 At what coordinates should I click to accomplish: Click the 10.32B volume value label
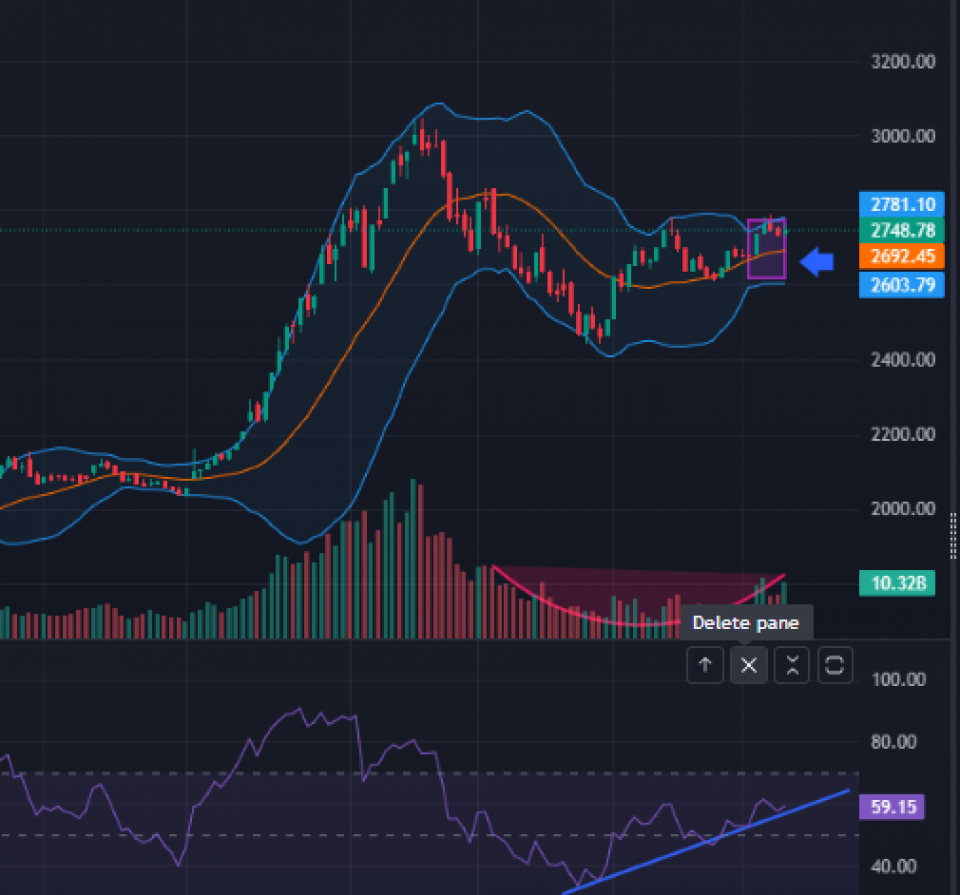point(897,583)
